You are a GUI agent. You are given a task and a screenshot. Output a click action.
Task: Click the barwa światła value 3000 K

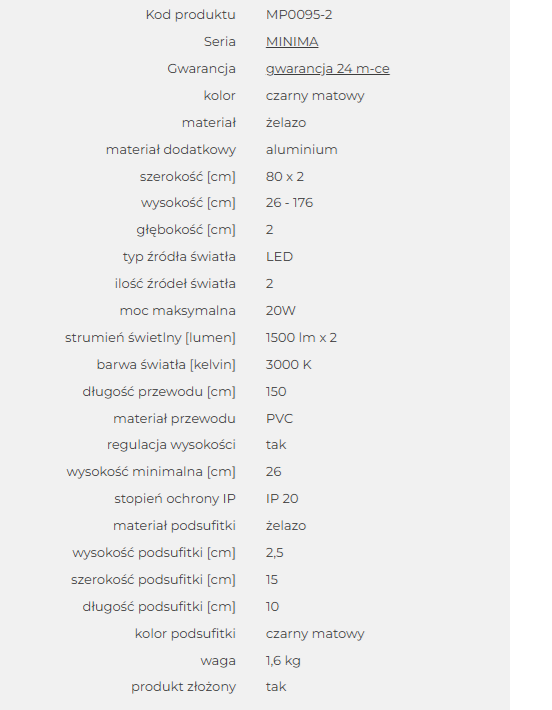pyautogui.click(x=288, y=365)
